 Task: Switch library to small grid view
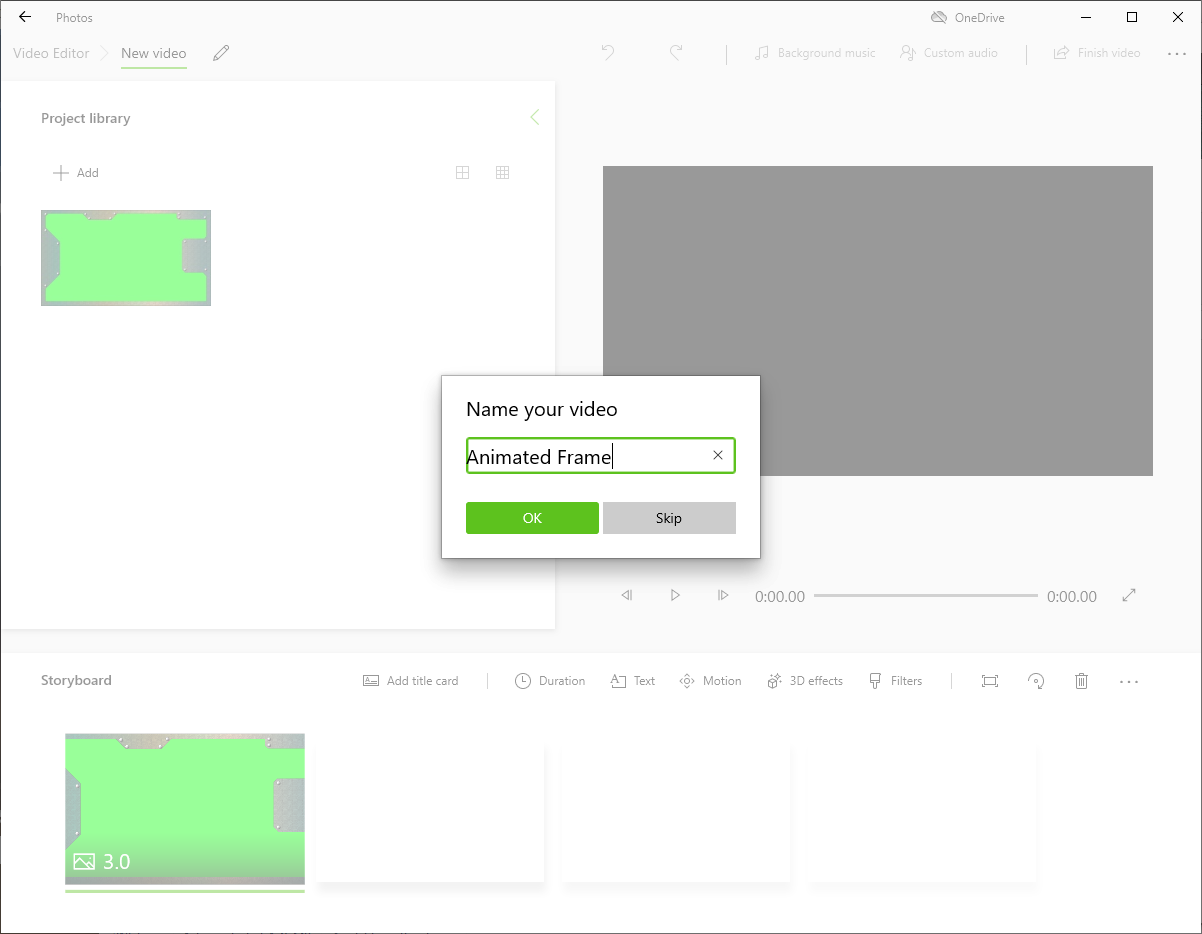coord(503,172)
